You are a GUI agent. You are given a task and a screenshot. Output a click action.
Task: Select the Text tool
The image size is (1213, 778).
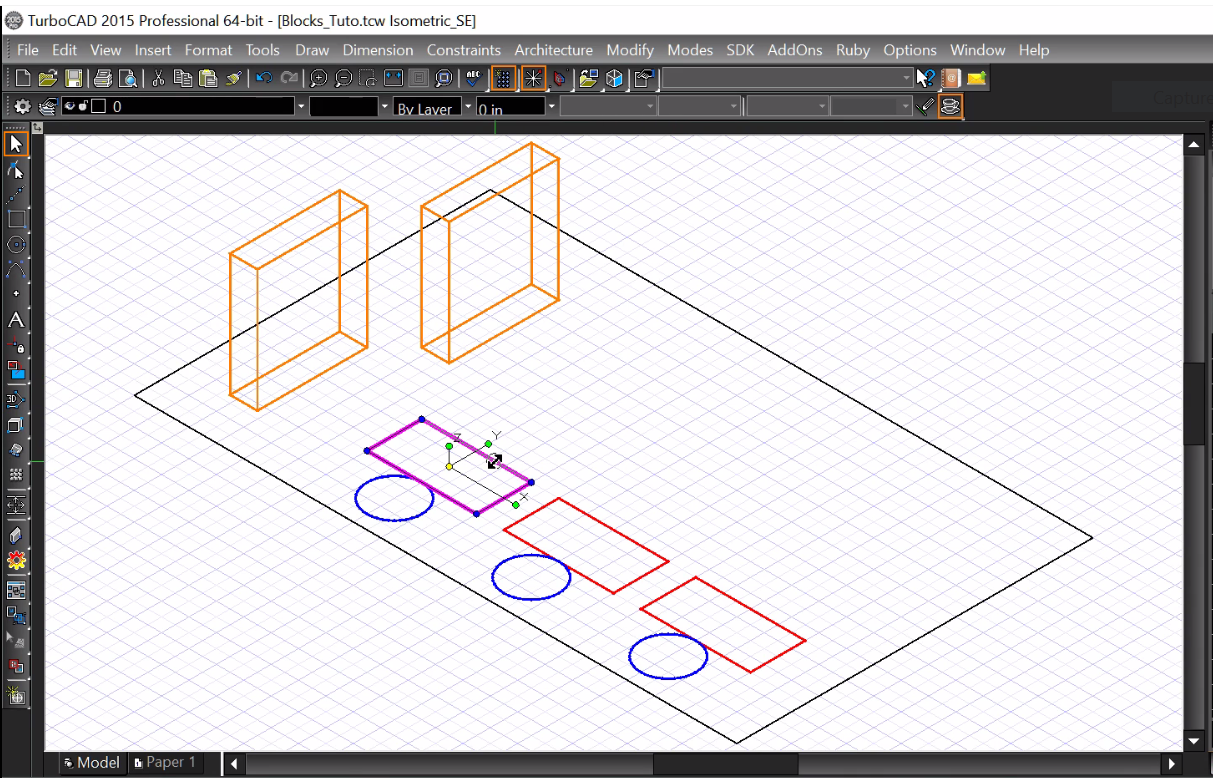click(x=14, y=320)
